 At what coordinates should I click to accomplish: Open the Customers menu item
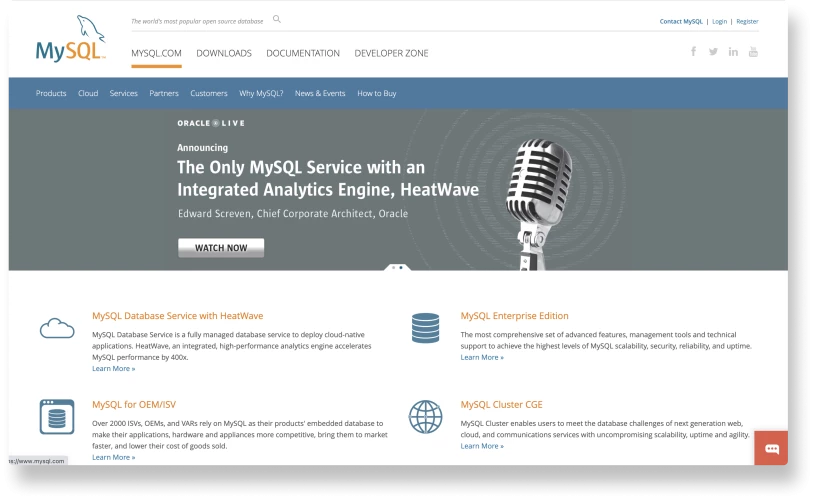tap(209, 93)
